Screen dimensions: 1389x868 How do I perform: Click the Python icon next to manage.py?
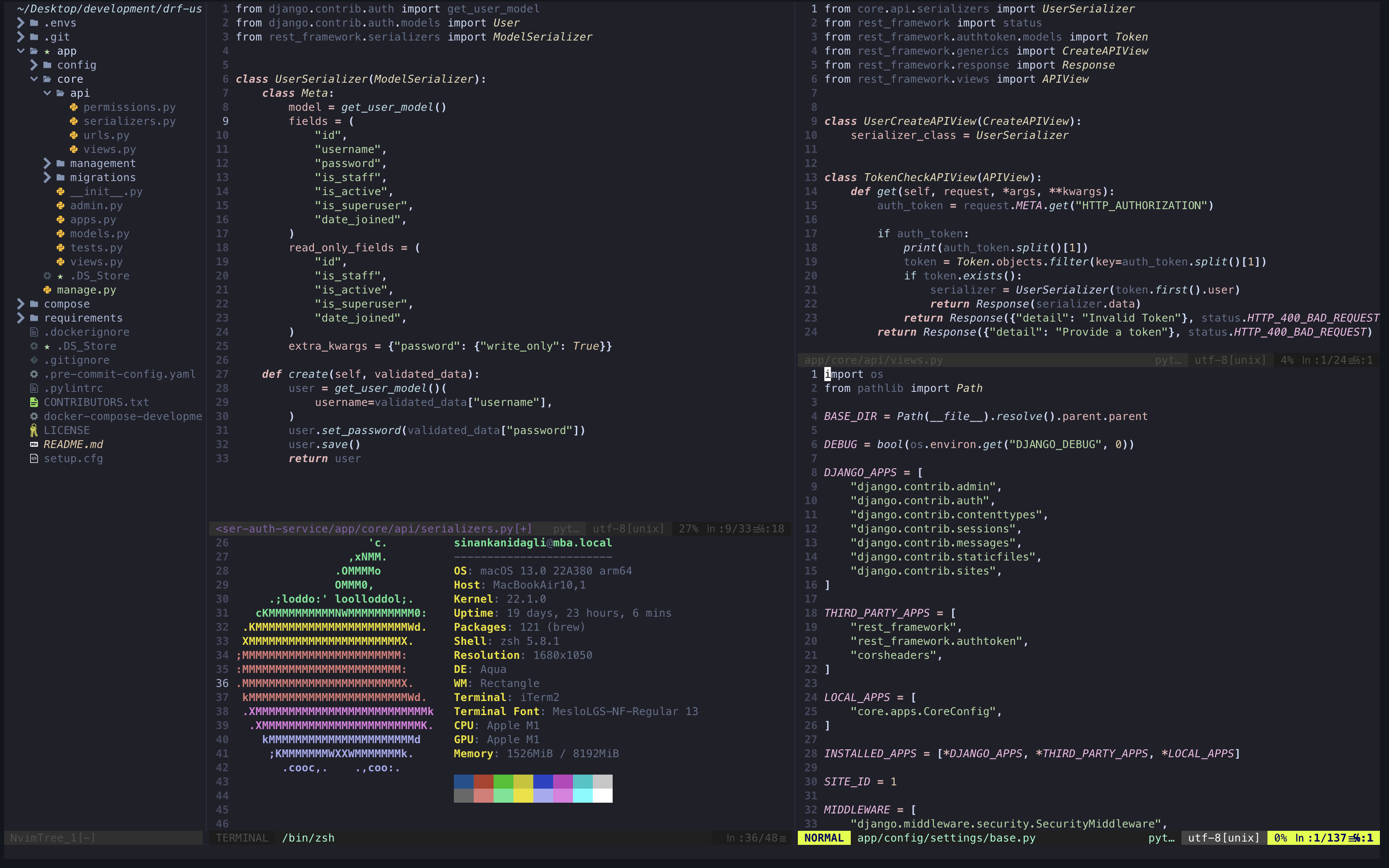(47, 290)
